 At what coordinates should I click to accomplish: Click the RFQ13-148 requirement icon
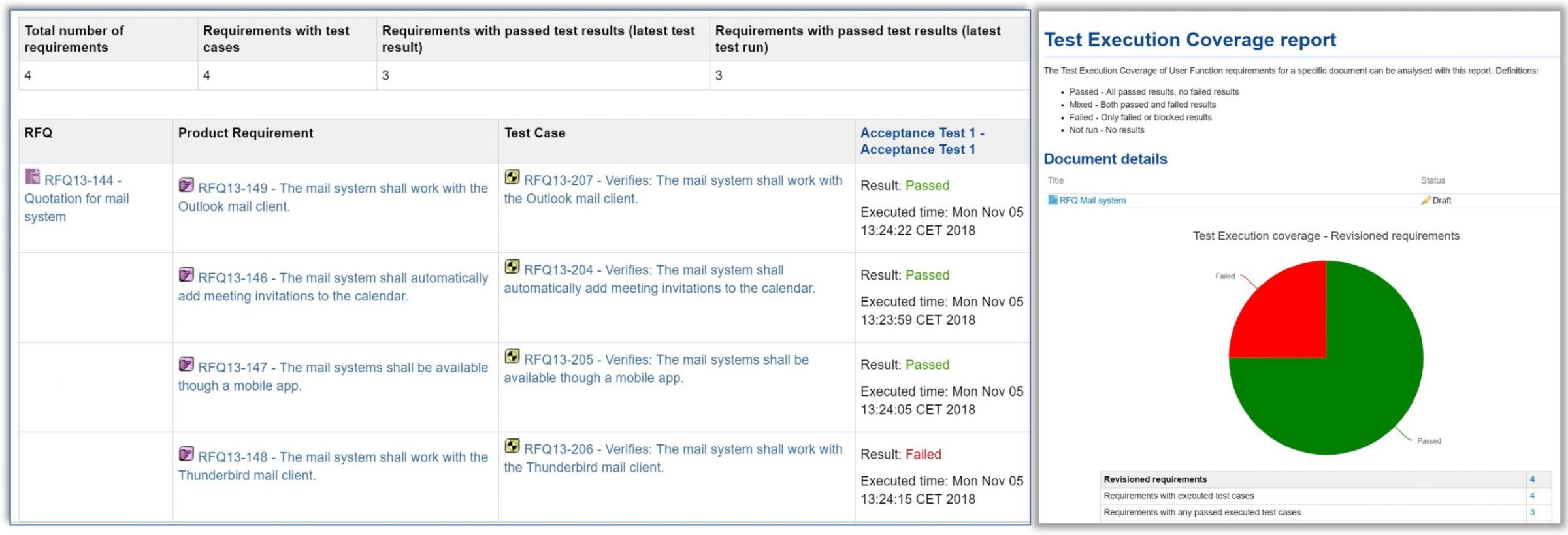[186, 453]
